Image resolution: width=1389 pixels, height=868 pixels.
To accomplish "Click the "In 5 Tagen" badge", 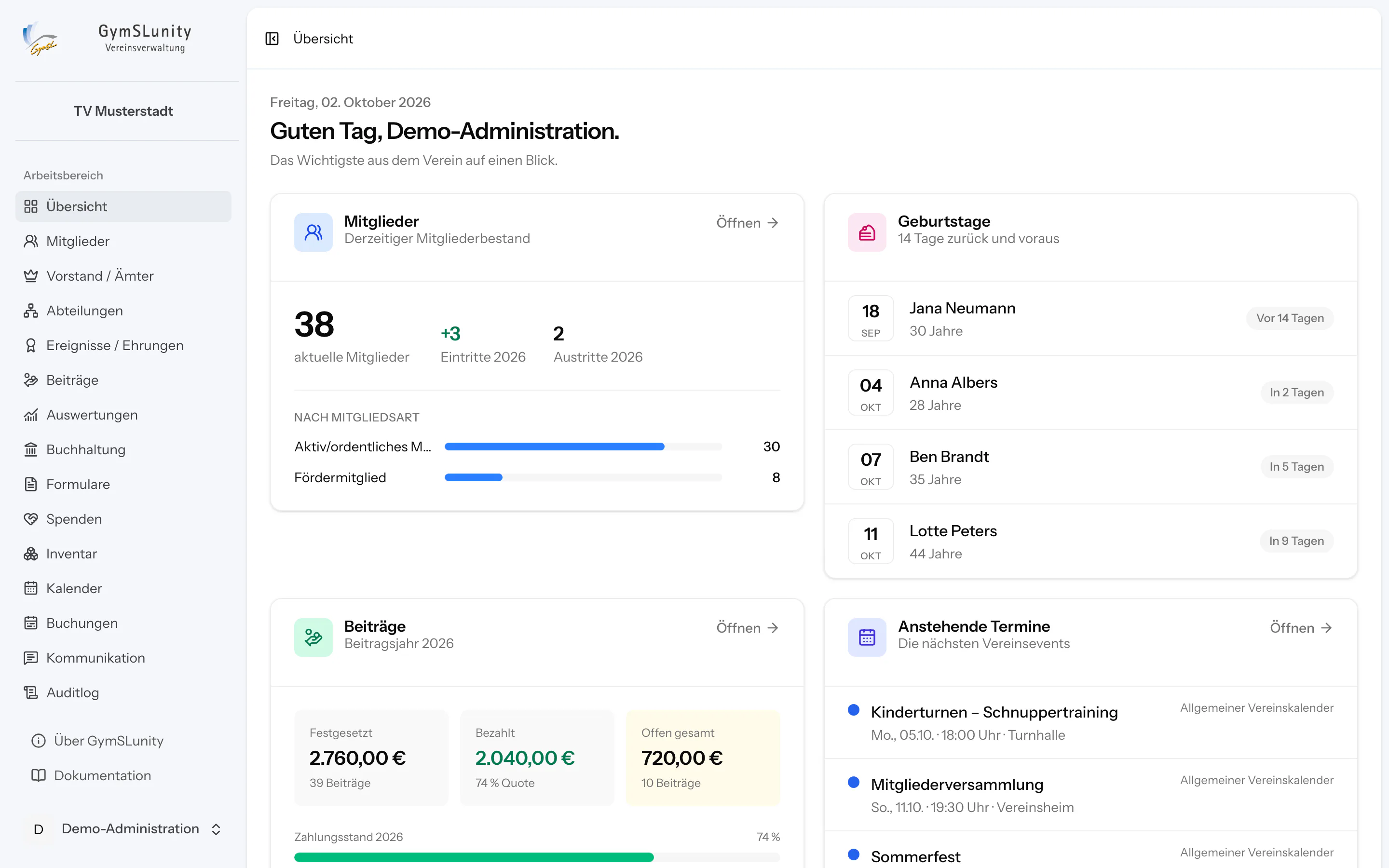I will point(1296,467).
